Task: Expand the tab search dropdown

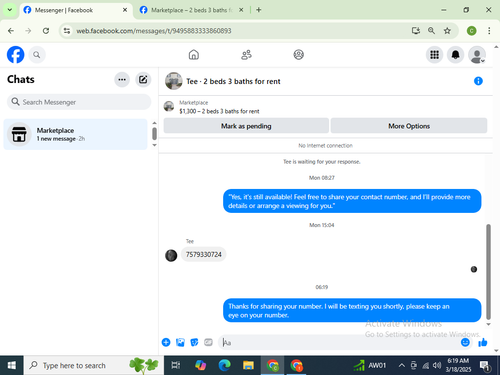Action: tap(10, 10)
